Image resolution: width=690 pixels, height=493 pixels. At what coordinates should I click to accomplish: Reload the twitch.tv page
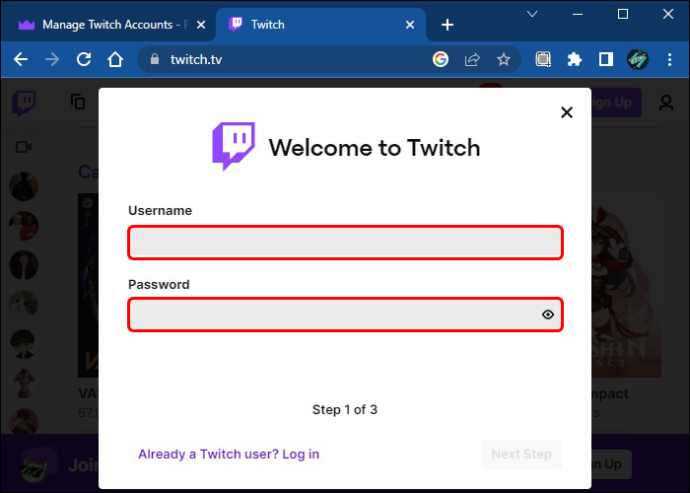84,59
